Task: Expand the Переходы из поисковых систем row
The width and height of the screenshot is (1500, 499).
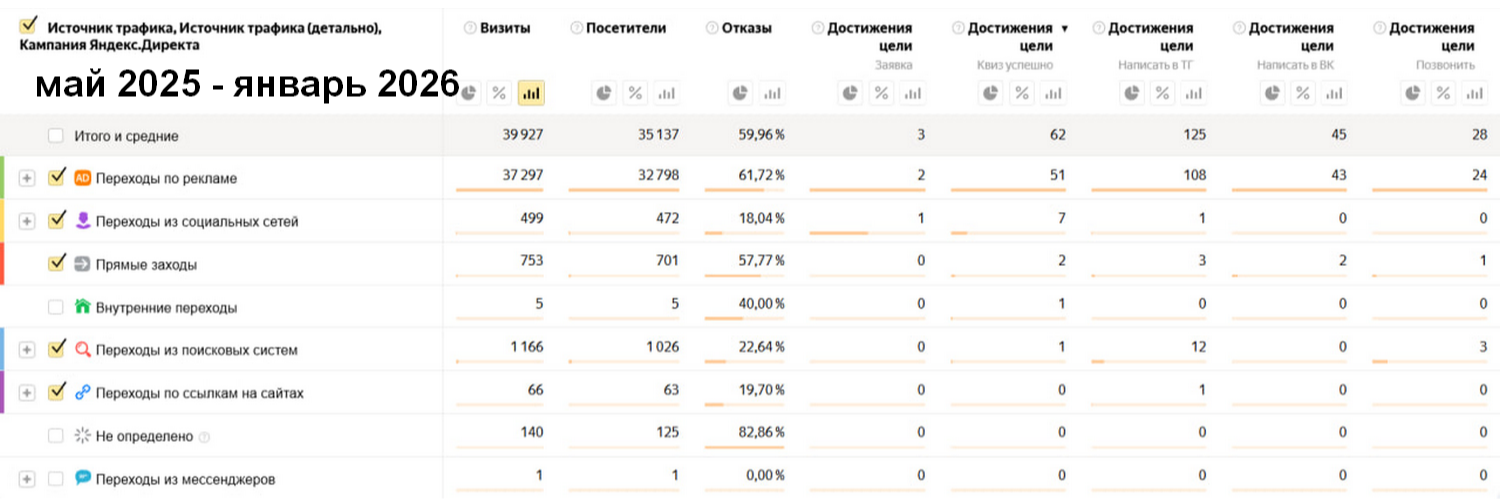Action: click(27, 350)
